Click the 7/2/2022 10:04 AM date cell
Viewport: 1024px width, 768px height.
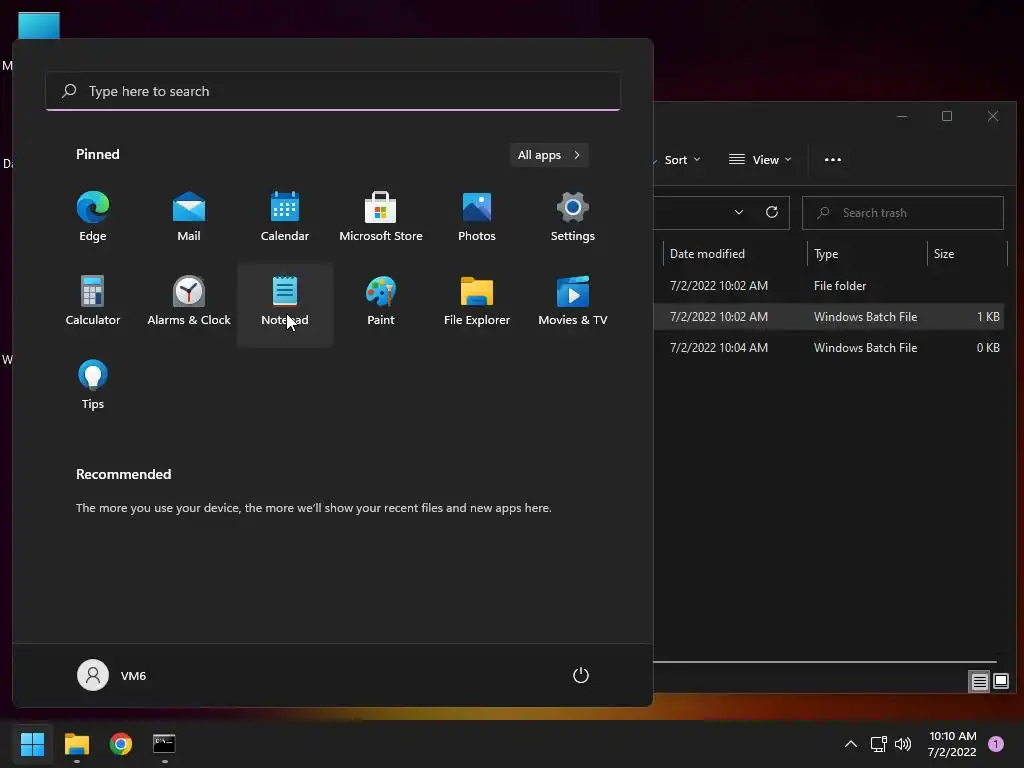718,347
